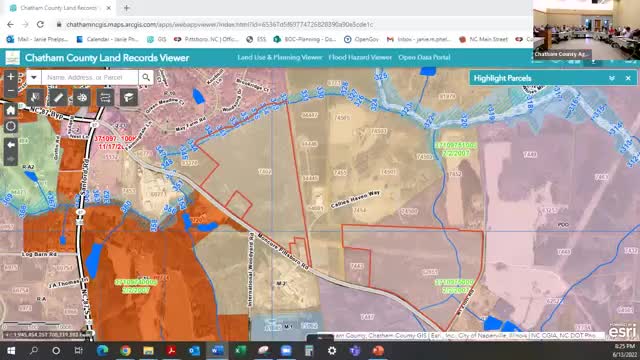Open the GIS bookmark

[156, 39]
